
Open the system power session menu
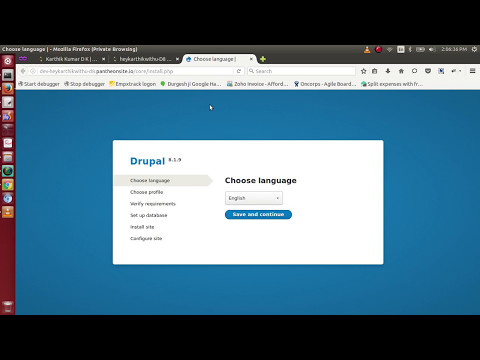point(474,49)
